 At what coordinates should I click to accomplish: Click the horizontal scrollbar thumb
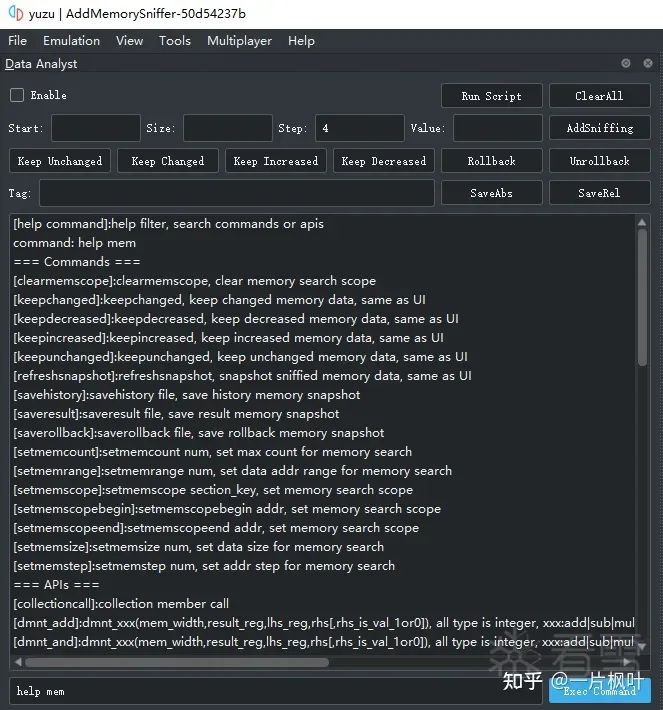[177, 662]
